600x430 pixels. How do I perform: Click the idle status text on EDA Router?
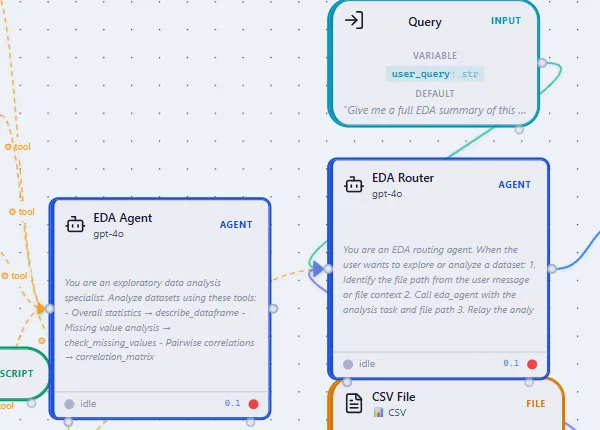pos(367,364)
